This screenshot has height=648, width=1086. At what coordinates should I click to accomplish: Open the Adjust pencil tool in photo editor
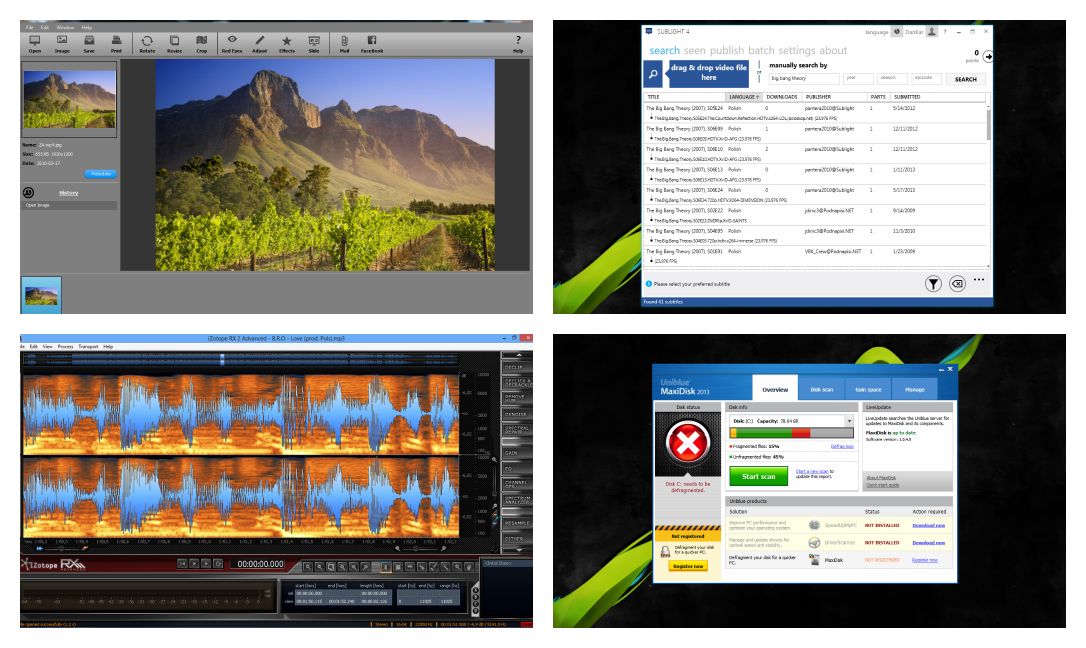click(259, 44)
